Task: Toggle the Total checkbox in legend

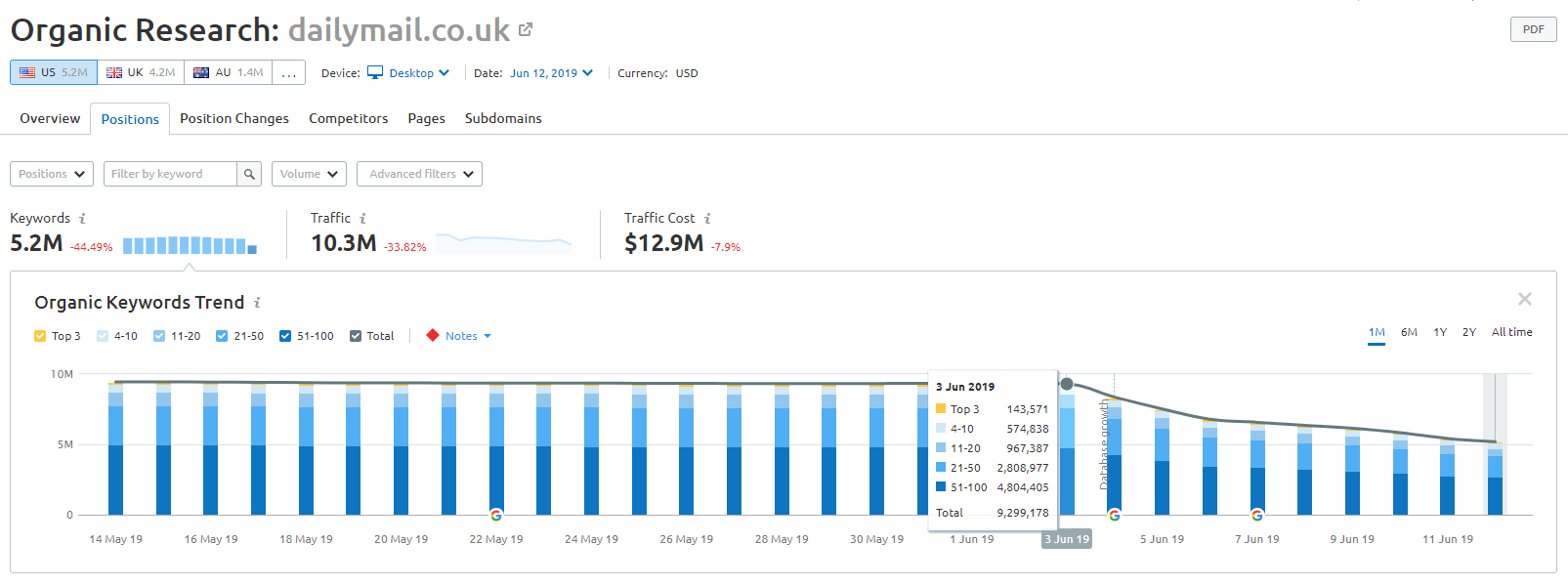Action: (x=356, y=336)
